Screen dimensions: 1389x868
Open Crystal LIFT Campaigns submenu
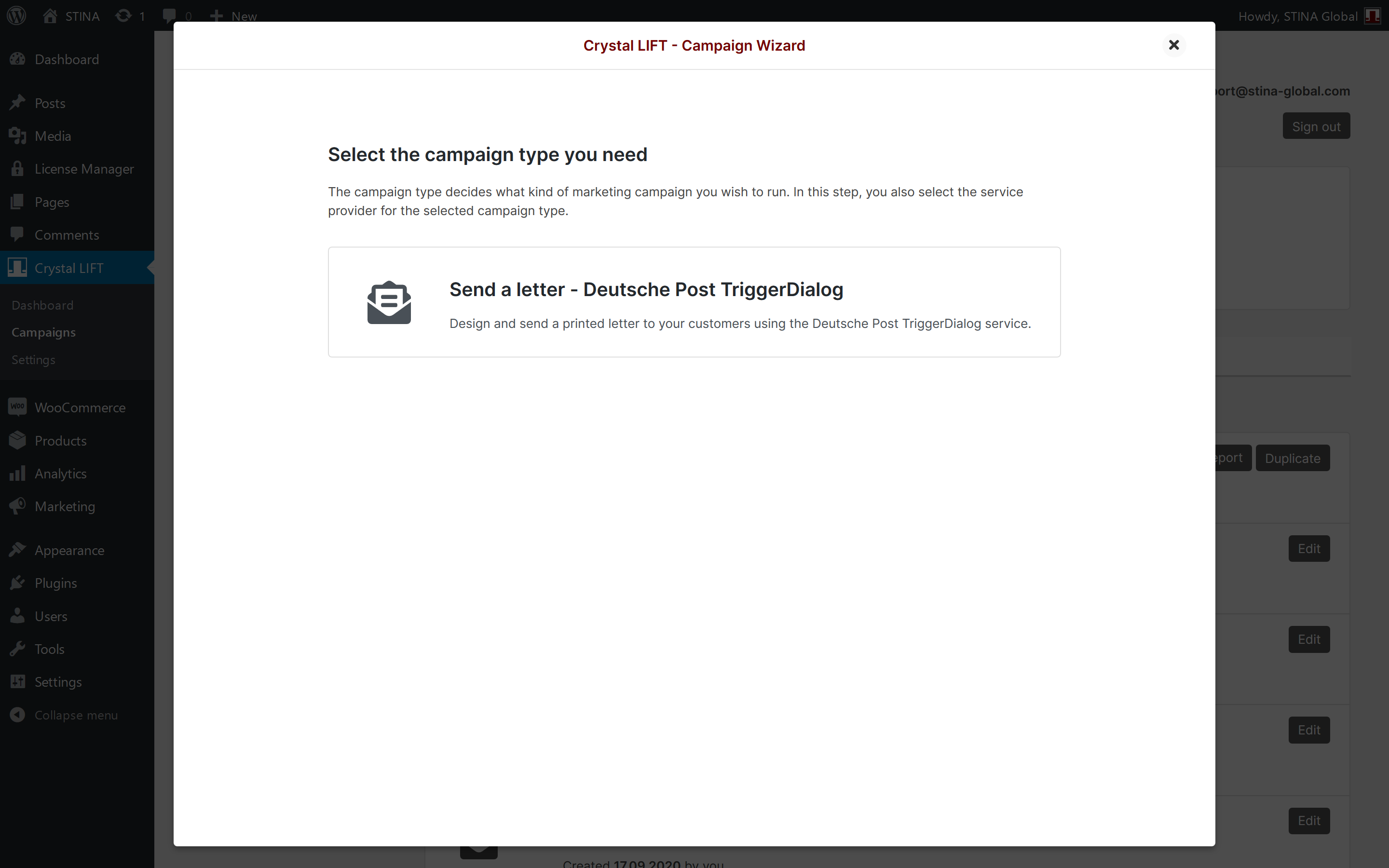click(43, 332)
